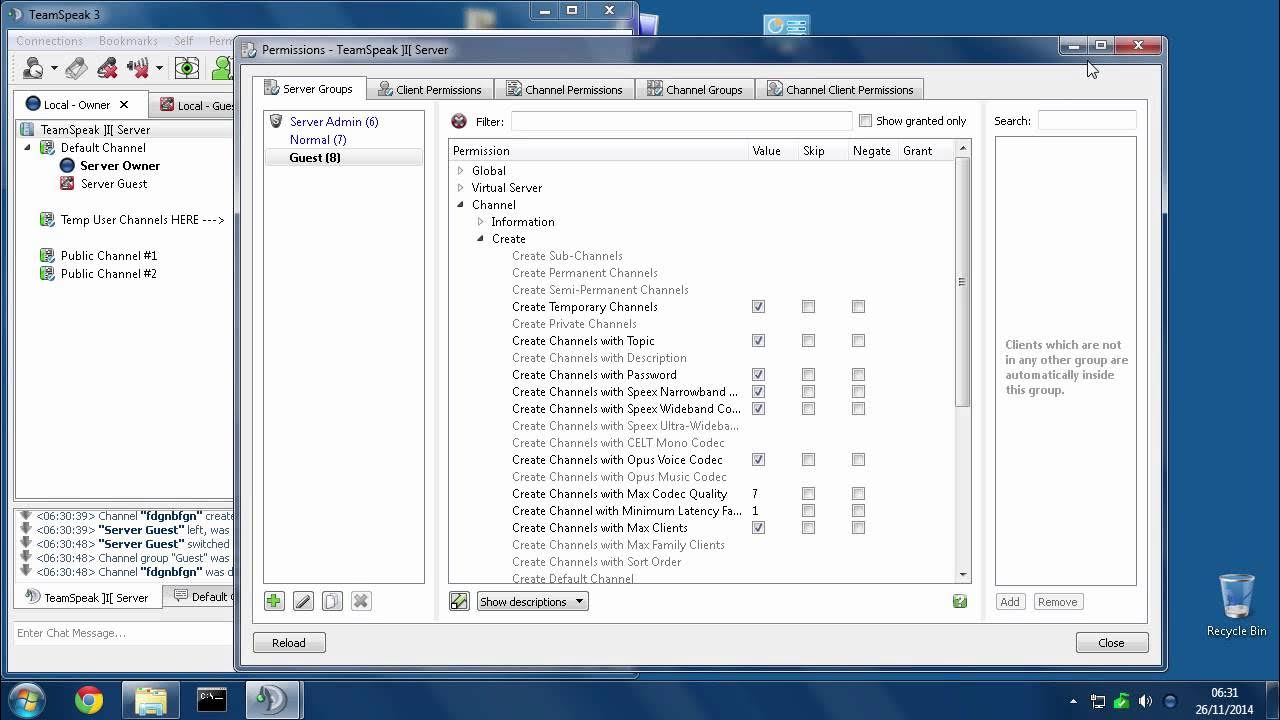
Task: Click the Filter input field
Action: (682, 121)
